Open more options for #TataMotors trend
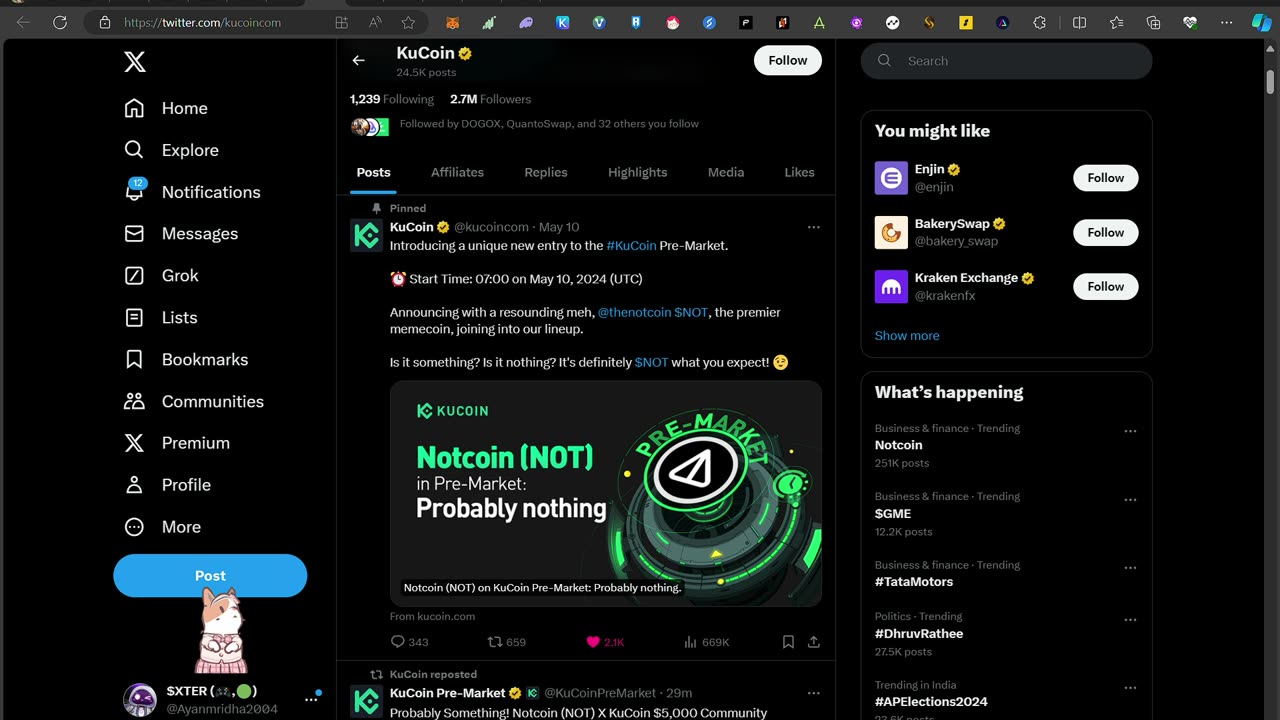Viewport: 1280px width, 720px height. (1130, 567)
